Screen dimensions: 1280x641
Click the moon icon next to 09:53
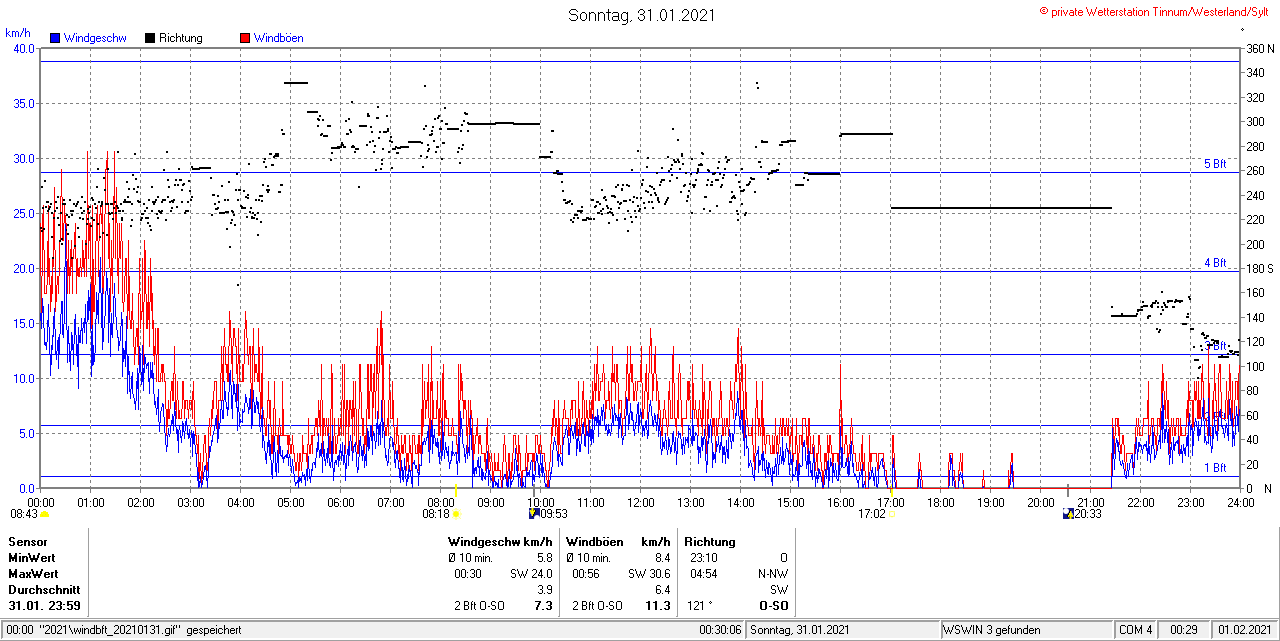[x=533, y=514]
